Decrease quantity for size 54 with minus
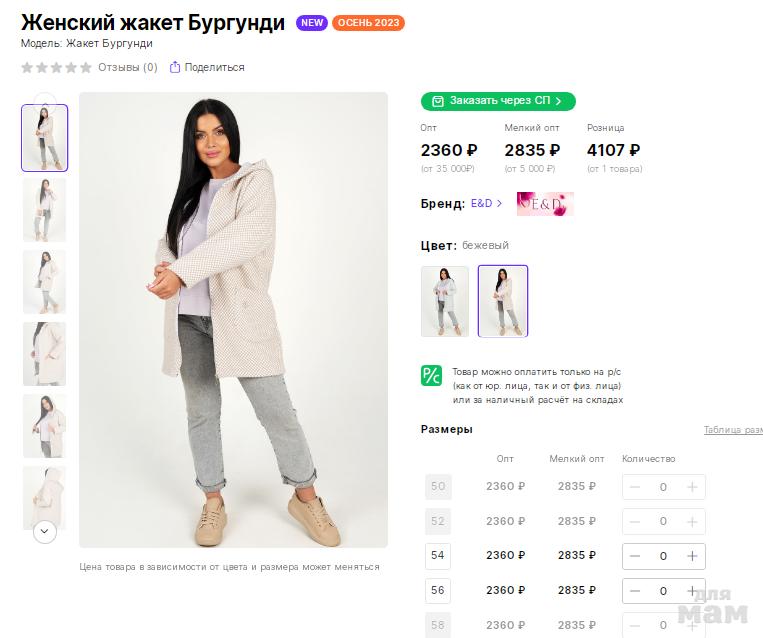Image resolution: width=763 pixels, height=638 pixels. [x=635, y=556]
